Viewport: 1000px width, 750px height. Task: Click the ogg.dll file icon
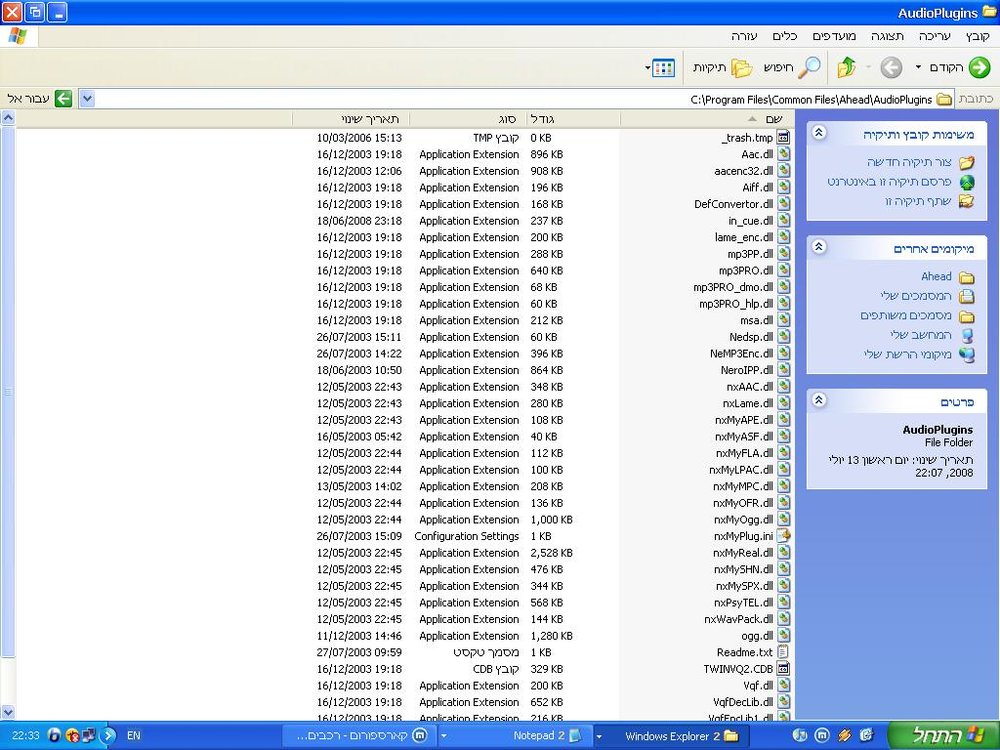[x=783, y=635]
